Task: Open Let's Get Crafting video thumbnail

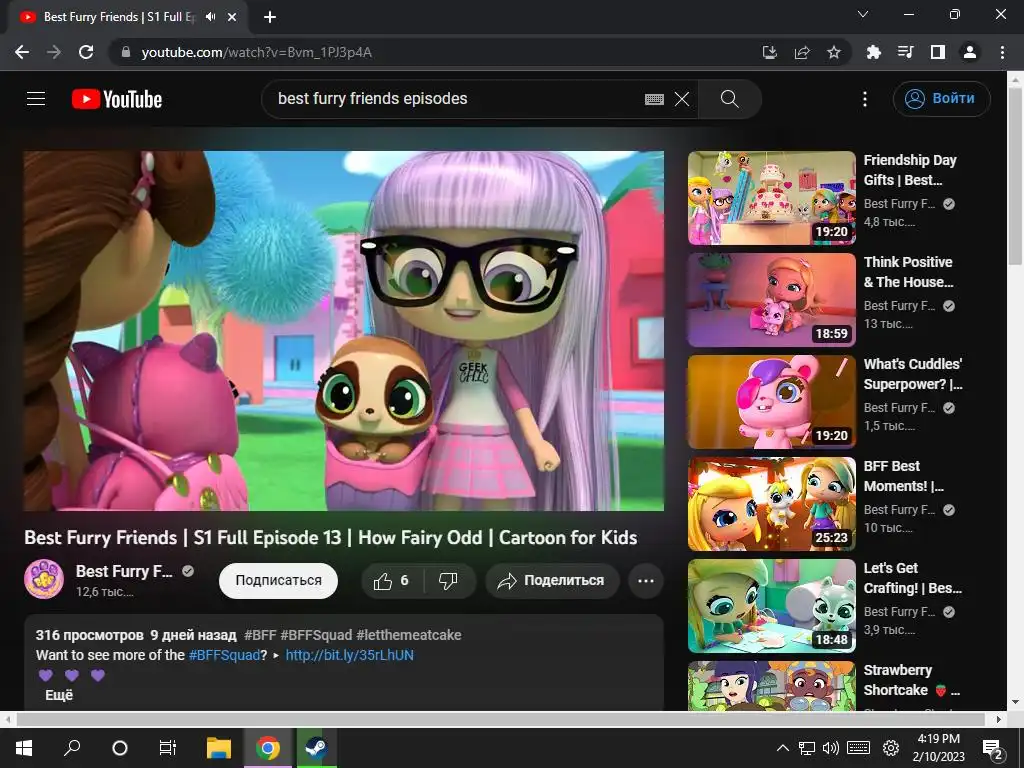Action: pos(771,605)
